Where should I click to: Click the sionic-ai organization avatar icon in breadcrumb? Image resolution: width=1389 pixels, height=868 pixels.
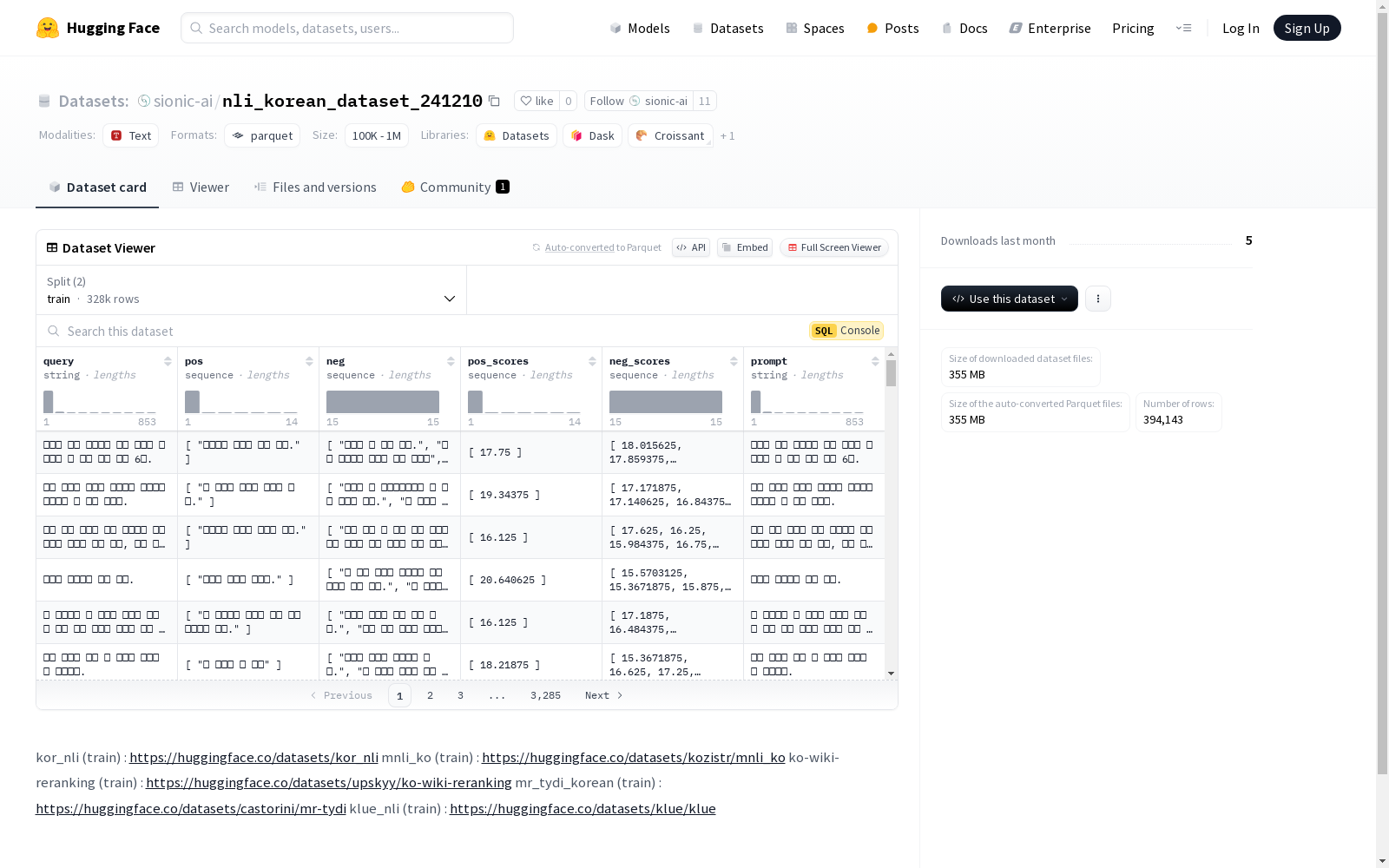pos(144,101)
